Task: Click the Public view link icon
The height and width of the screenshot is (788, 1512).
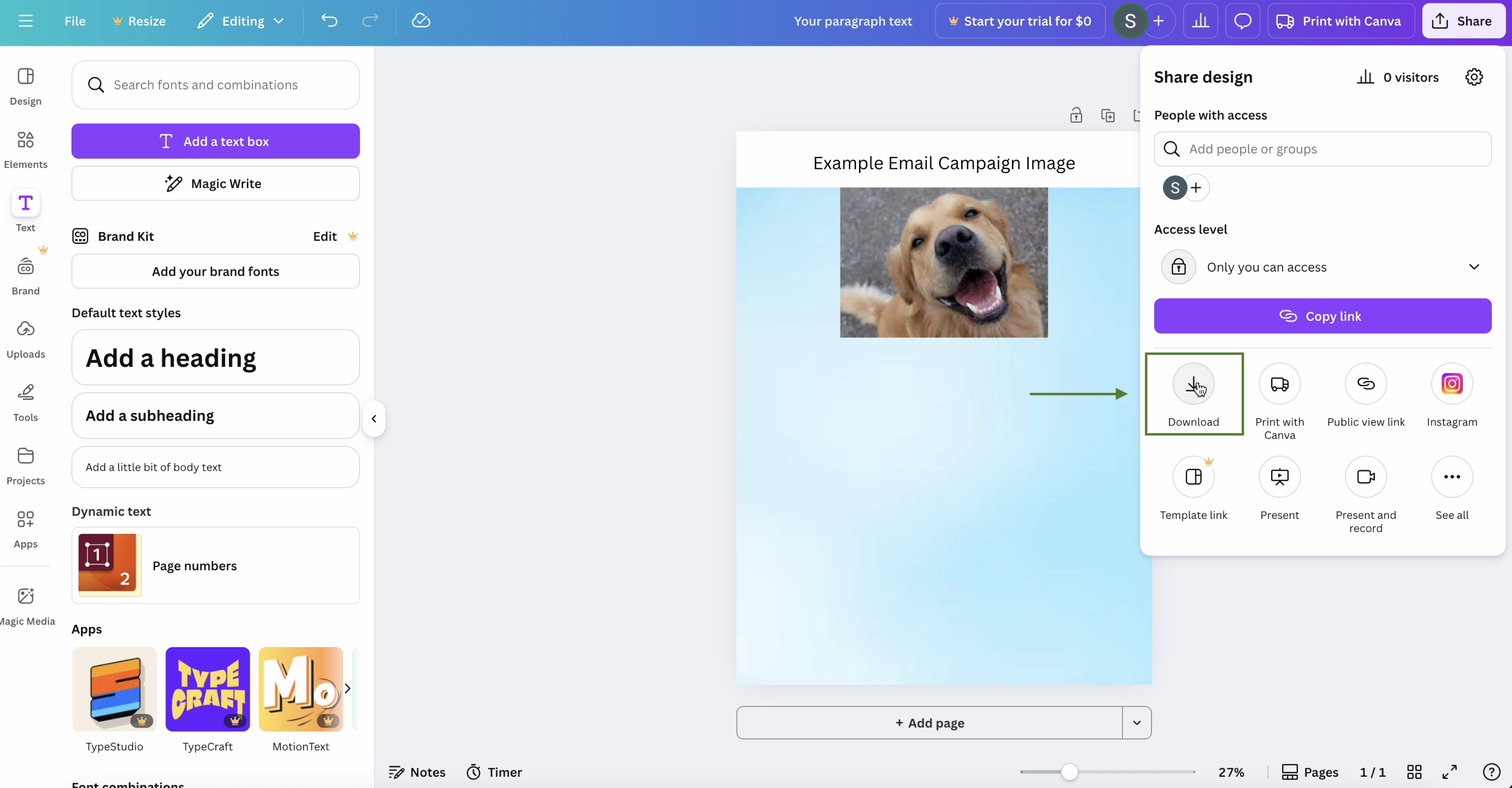Action: (x=1365, y=384)
